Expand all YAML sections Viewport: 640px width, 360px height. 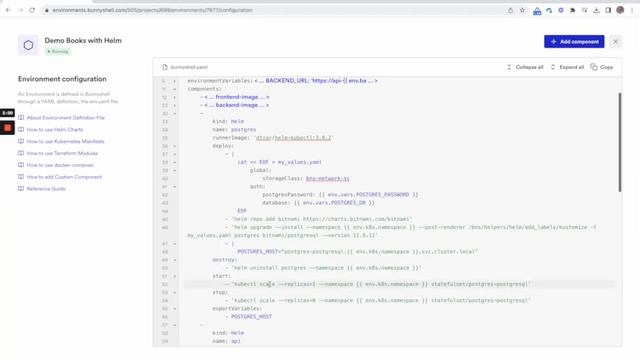click(x=567, y=67)
